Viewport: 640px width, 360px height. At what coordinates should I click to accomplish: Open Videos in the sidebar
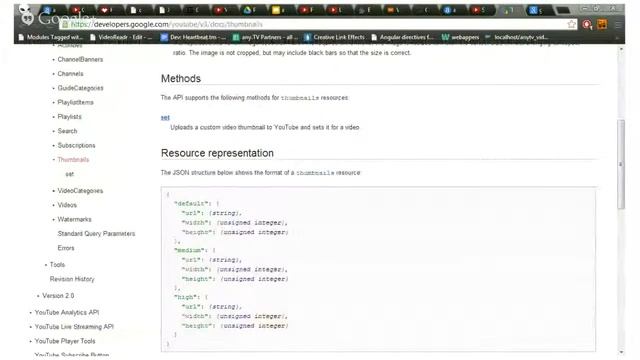click(x=67, y=205)
